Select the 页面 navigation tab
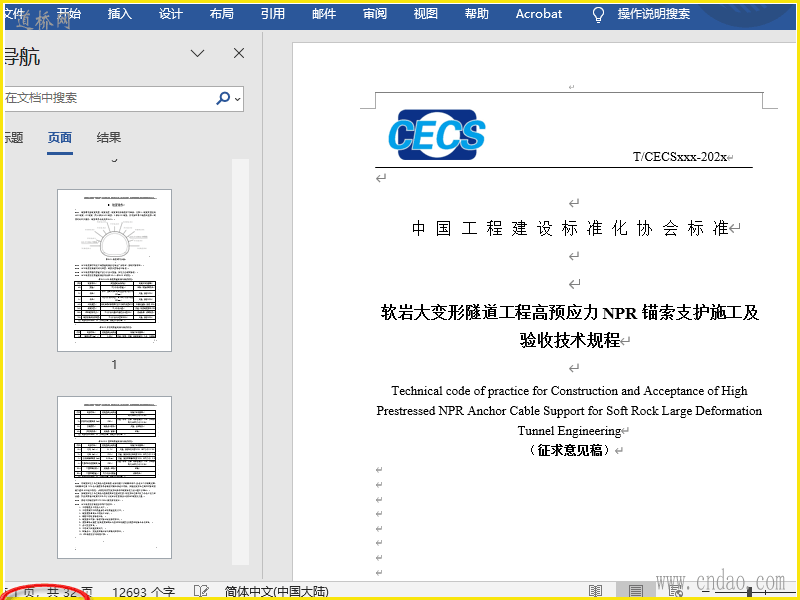Screen dimensions: 800x600 click(x=60, y=137)
